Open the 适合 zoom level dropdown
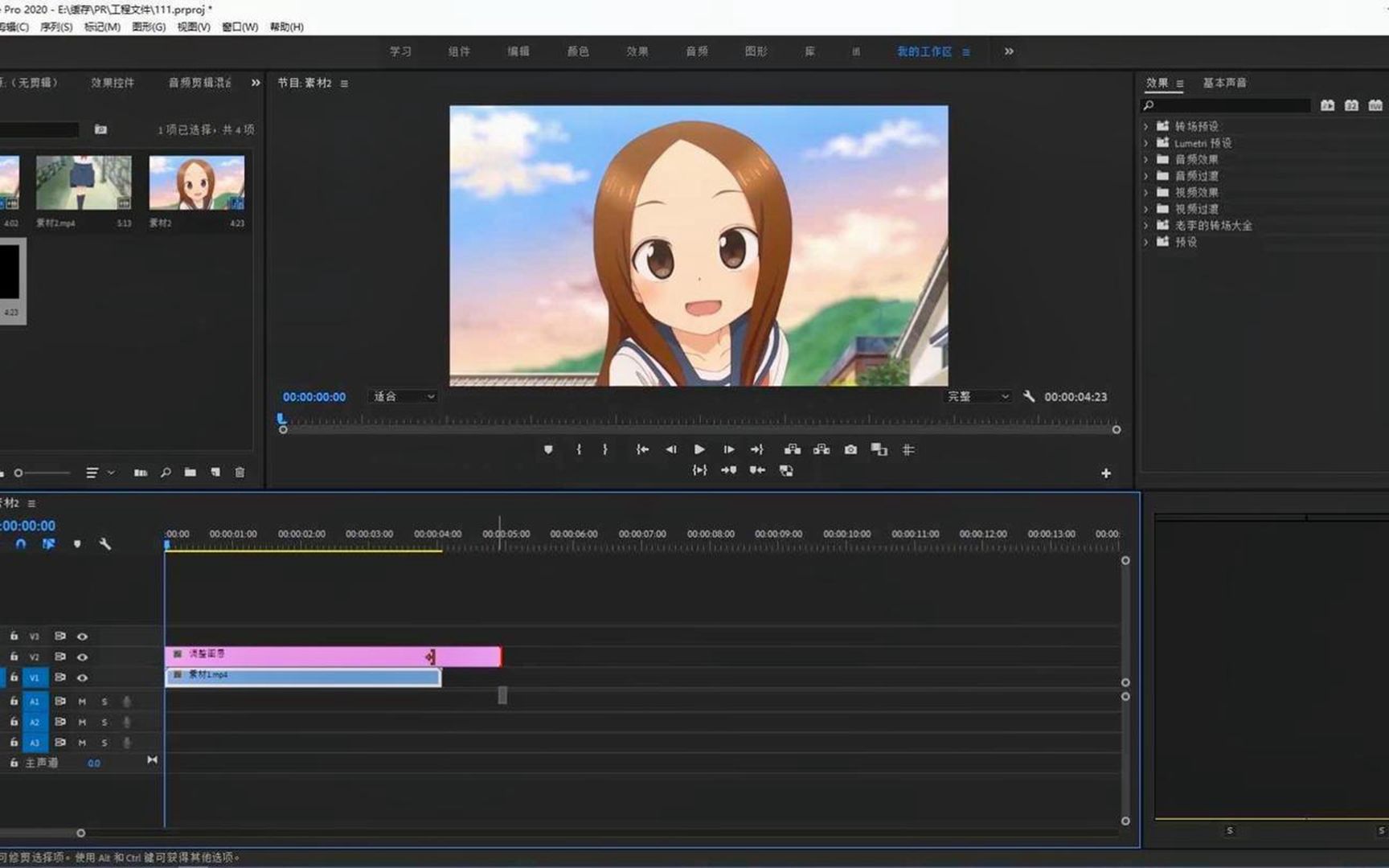 click(404, 396)
